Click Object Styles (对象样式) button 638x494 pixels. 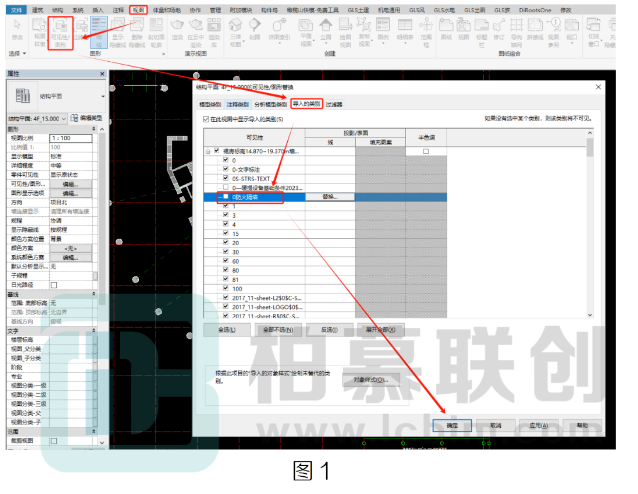(x=371, y=380)
